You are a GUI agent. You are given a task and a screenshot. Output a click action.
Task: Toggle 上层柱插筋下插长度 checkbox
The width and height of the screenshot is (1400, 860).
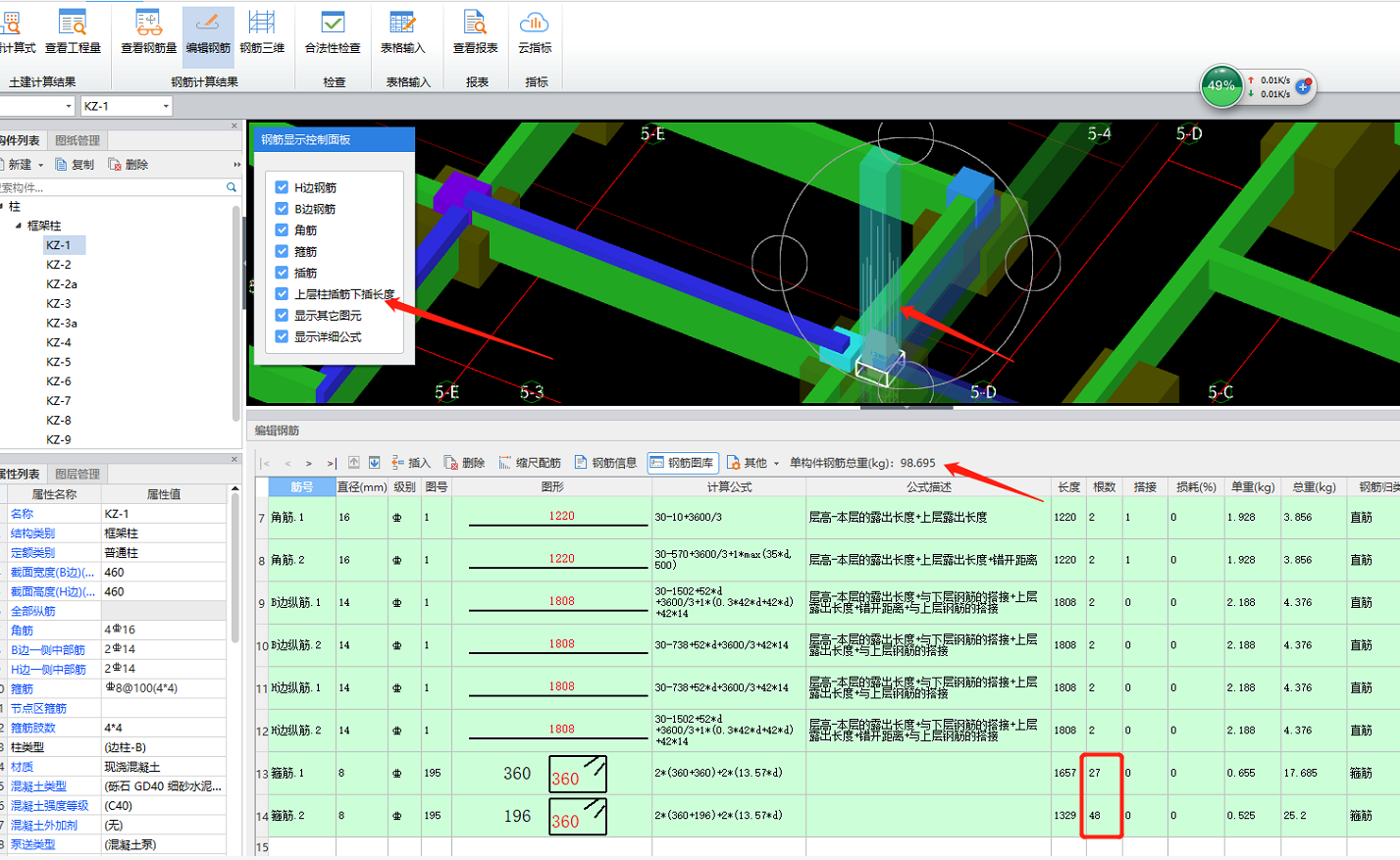(x=282, y=294)
